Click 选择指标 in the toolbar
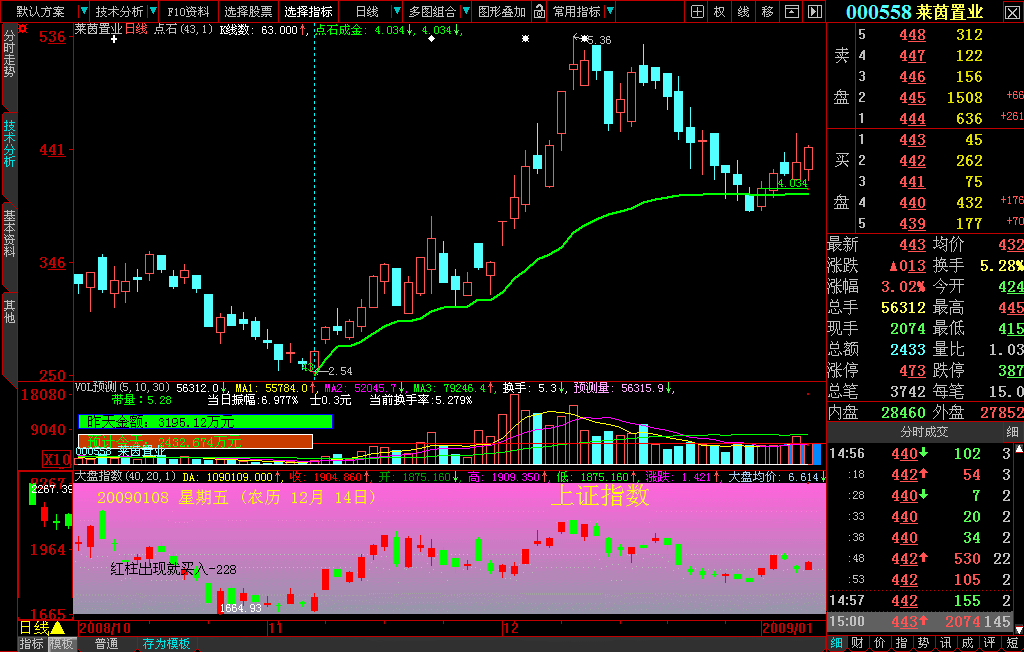This screenshot has height=652, width=1024. click(x=308, y=12)
